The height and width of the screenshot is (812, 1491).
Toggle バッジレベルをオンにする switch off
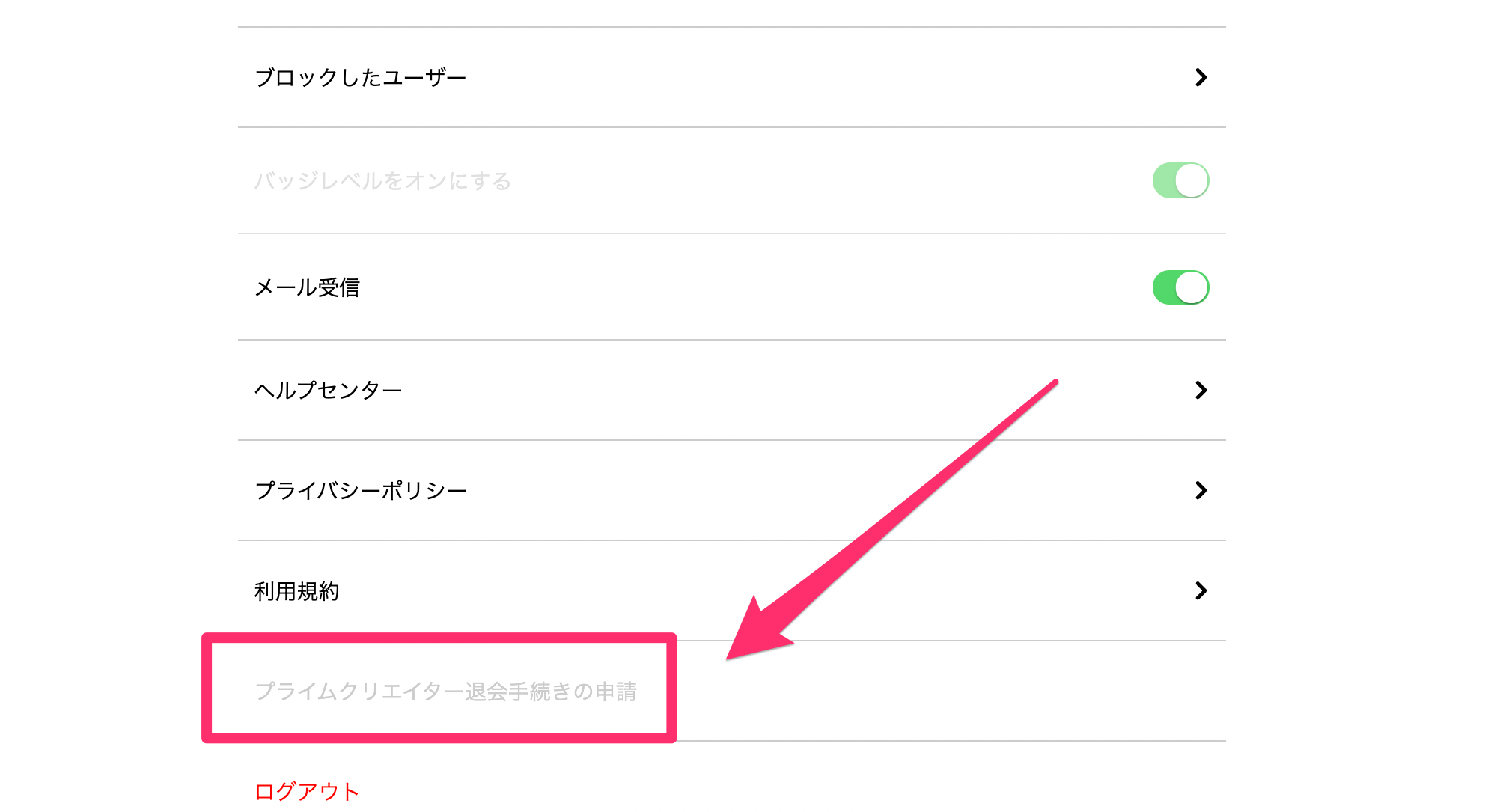[x=1181, y=180]
